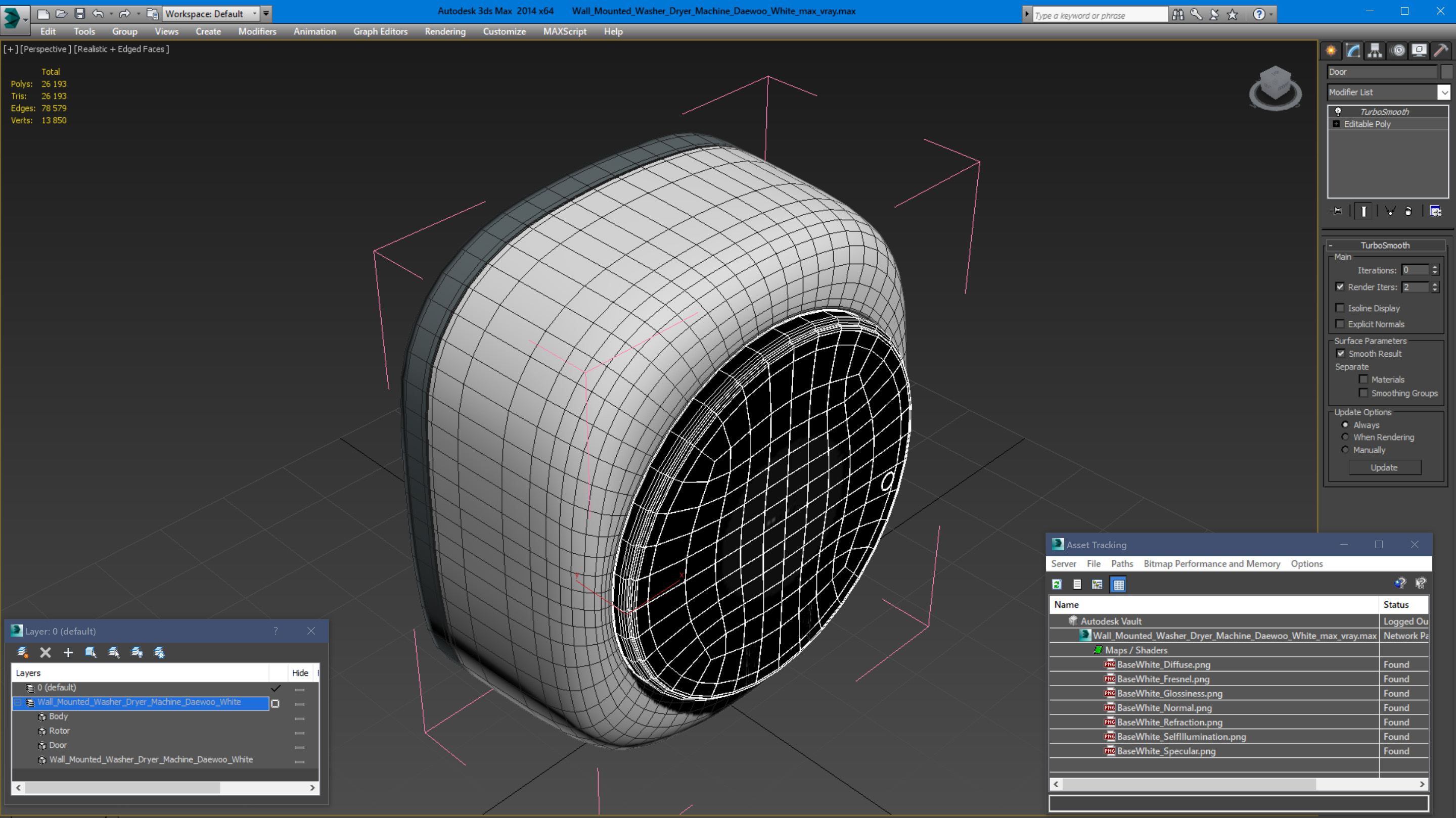Image resolution: width=1456 pixels, height=818 pixels.
Task: Open the Utilities hammer panel tab
Action: (1441, 51)
